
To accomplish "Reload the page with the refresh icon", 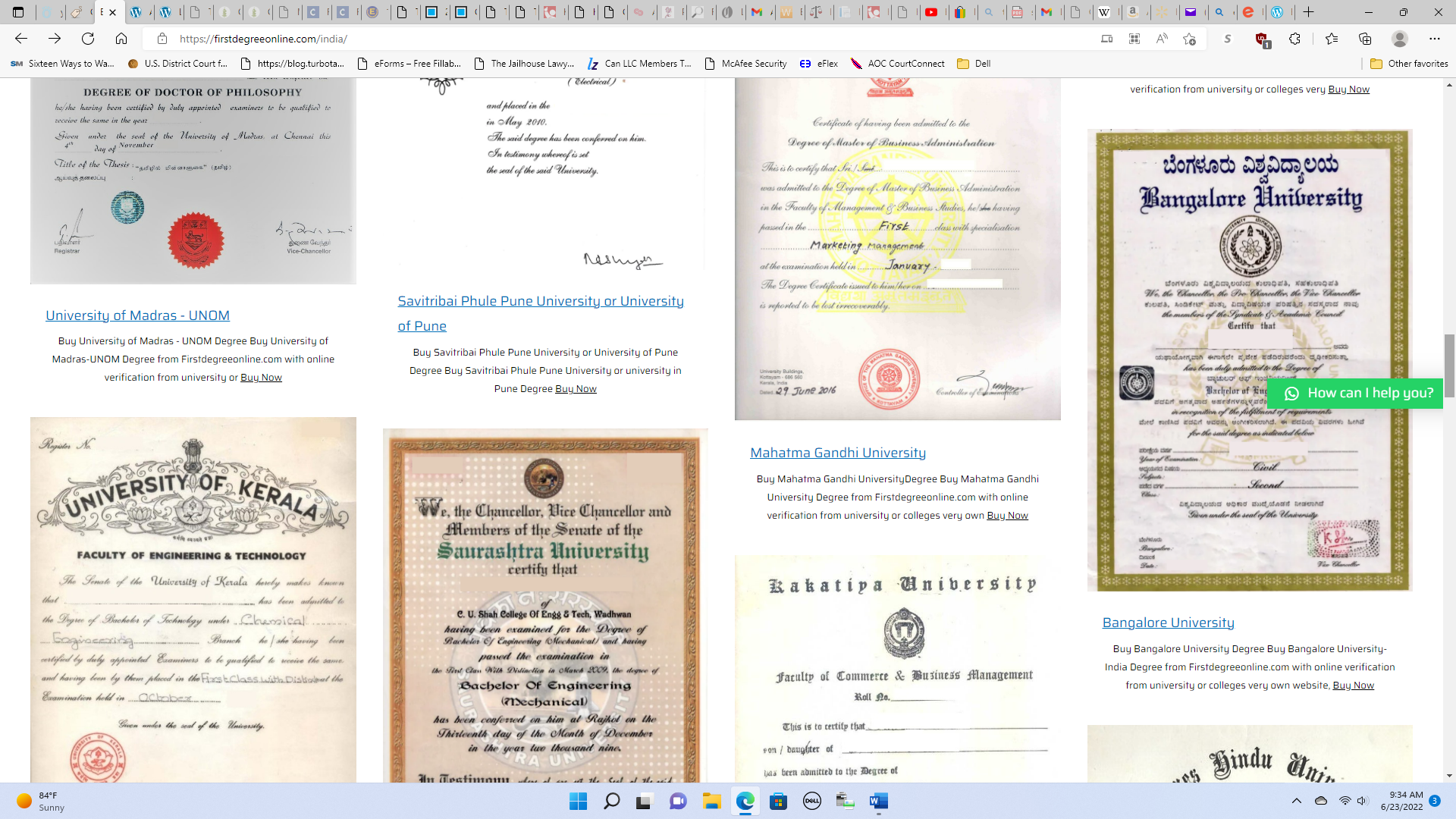I will (x=88, y=39).
